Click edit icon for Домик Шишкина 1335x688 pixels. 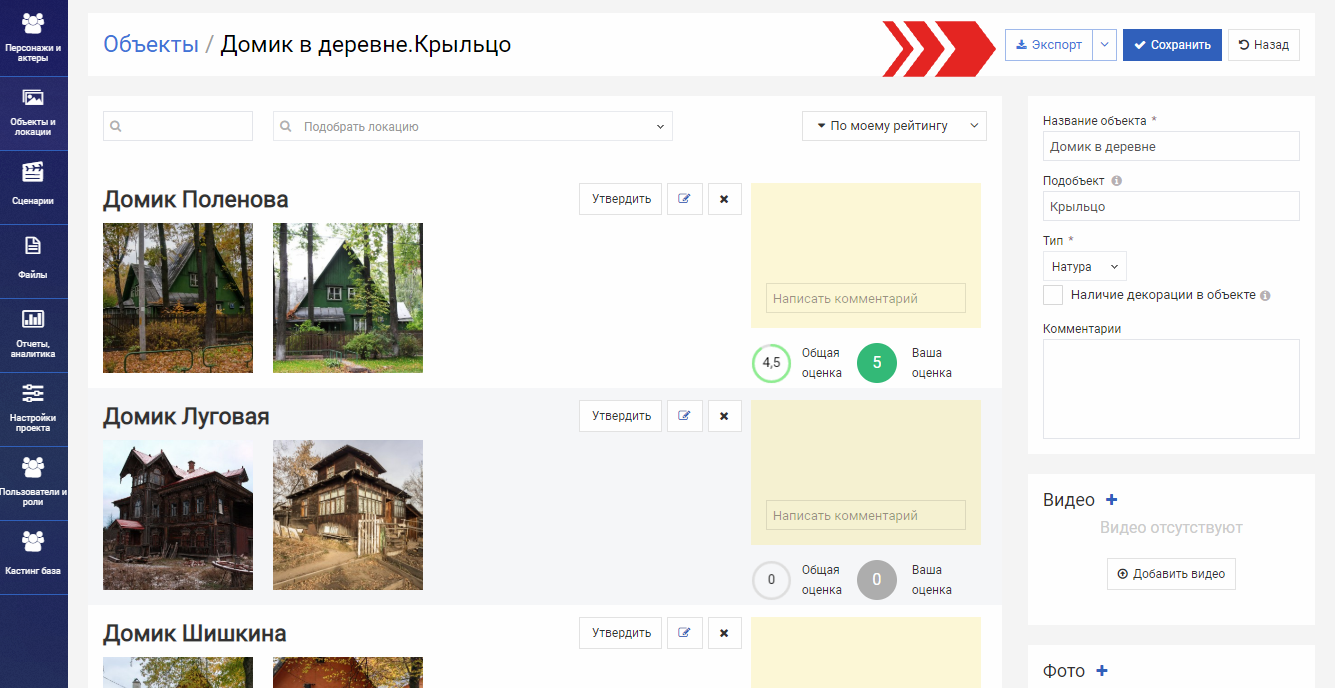(x=685, y=633)
